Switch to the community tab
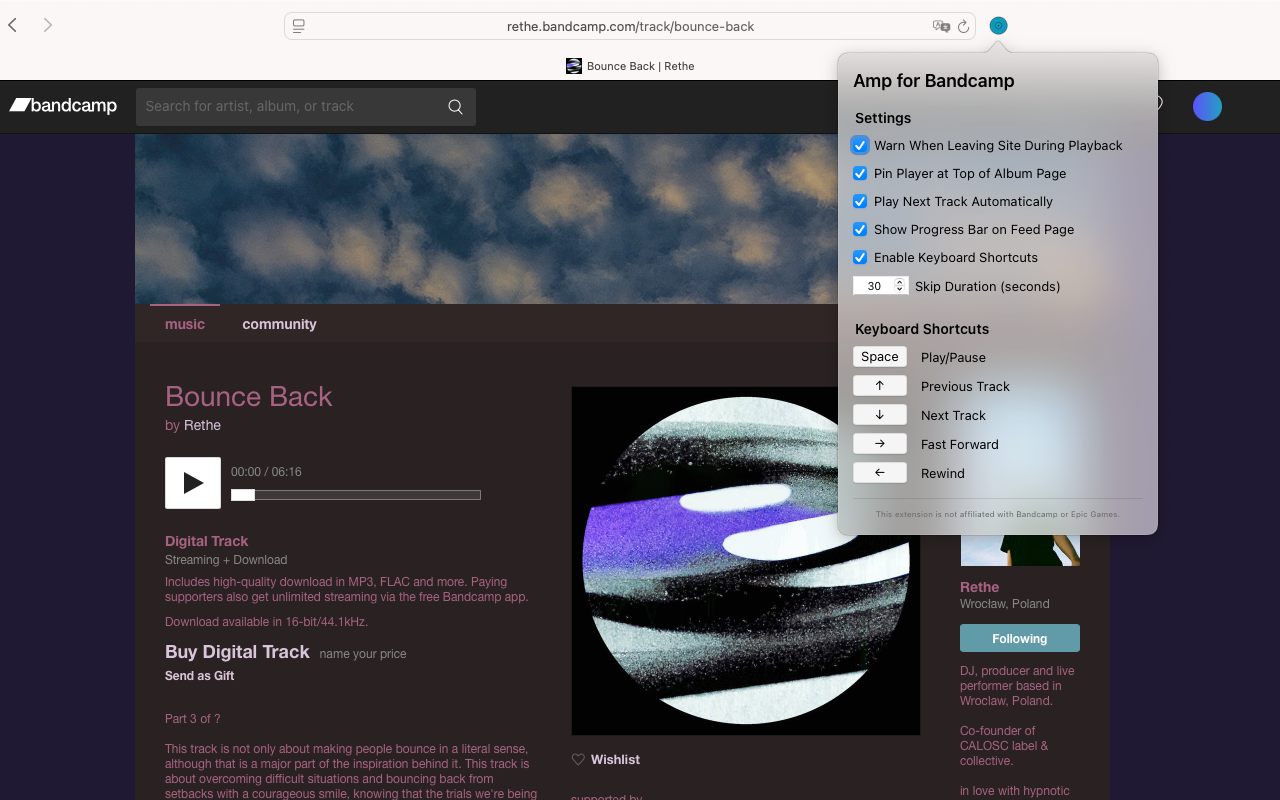1280x800 pixels. coord(279,324)
